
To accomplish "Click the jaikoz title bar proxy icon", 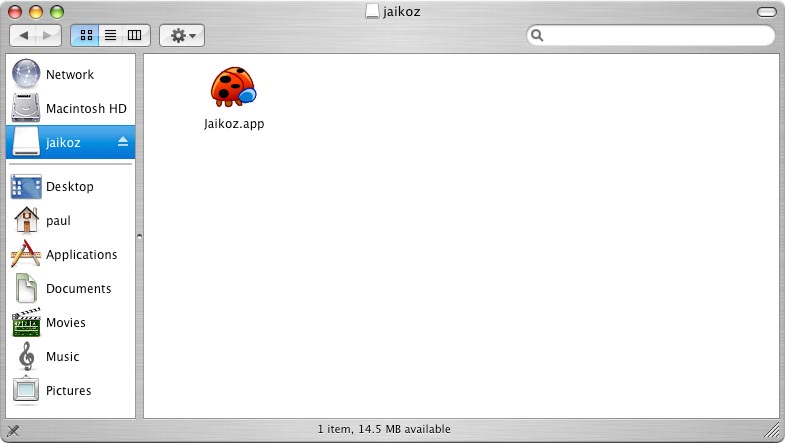I will (371, 11).
